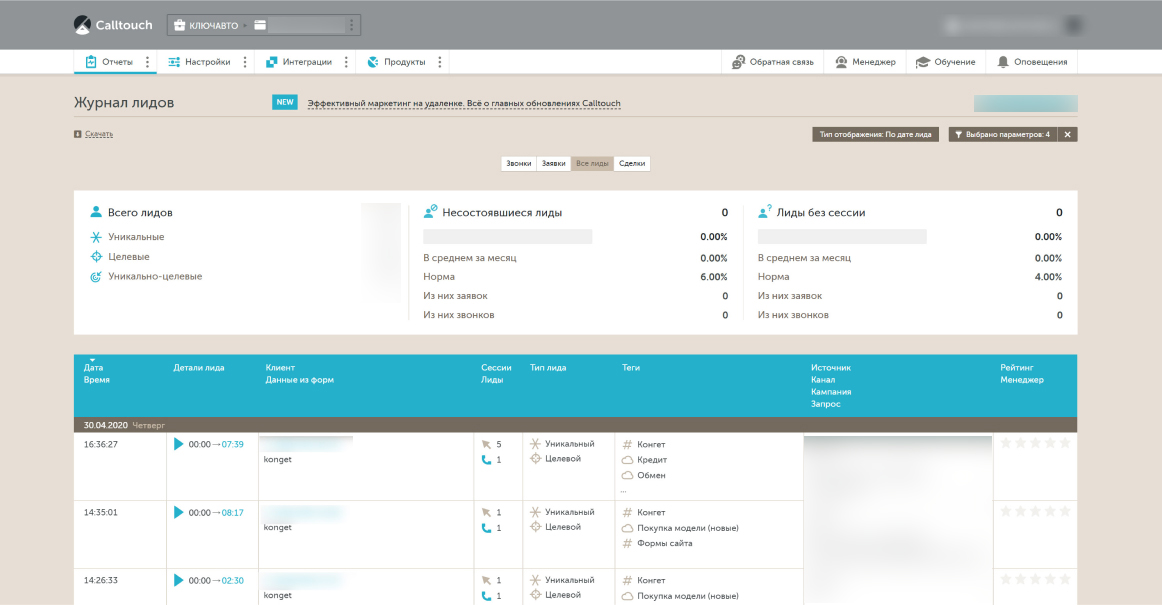Click the Всего лидов person icon
Screen dimensions: 1162x605
(x=96, y=212)
